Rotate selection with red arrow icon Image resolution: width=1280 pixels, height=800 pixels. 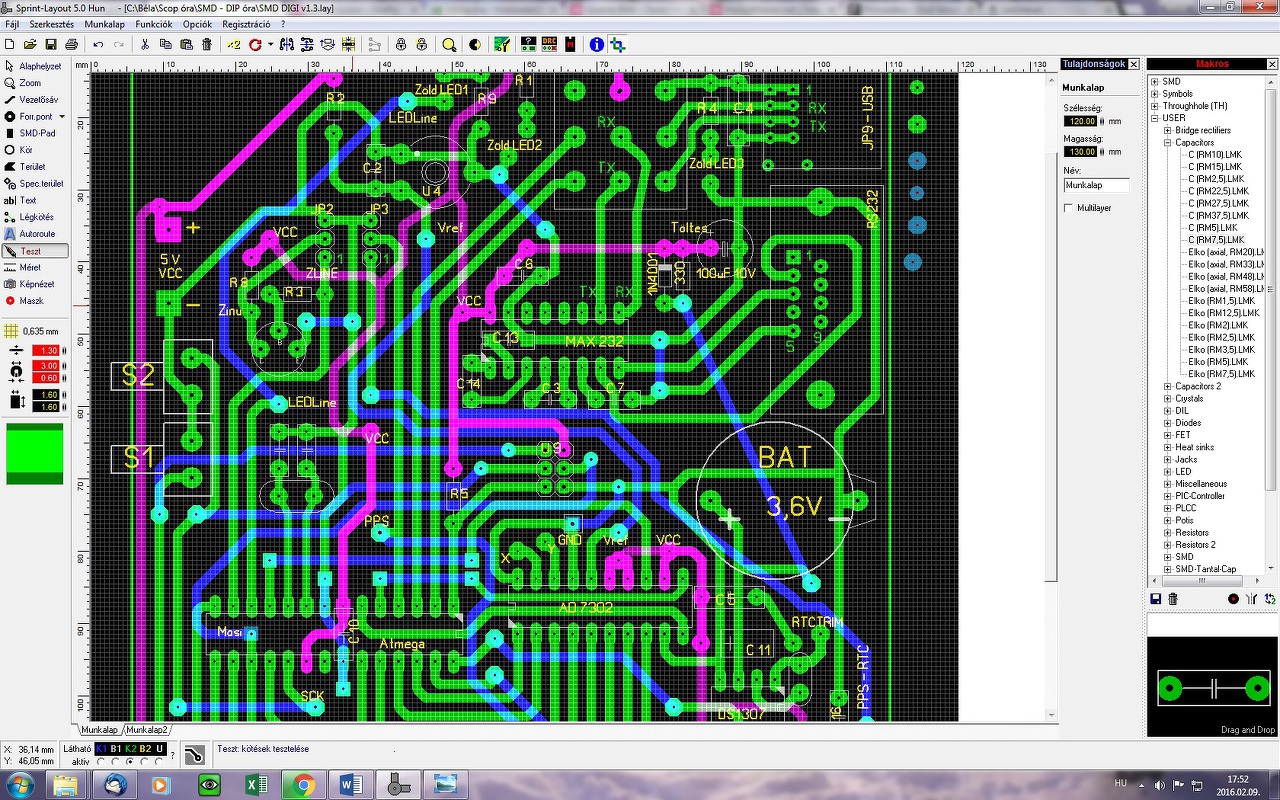256,44
